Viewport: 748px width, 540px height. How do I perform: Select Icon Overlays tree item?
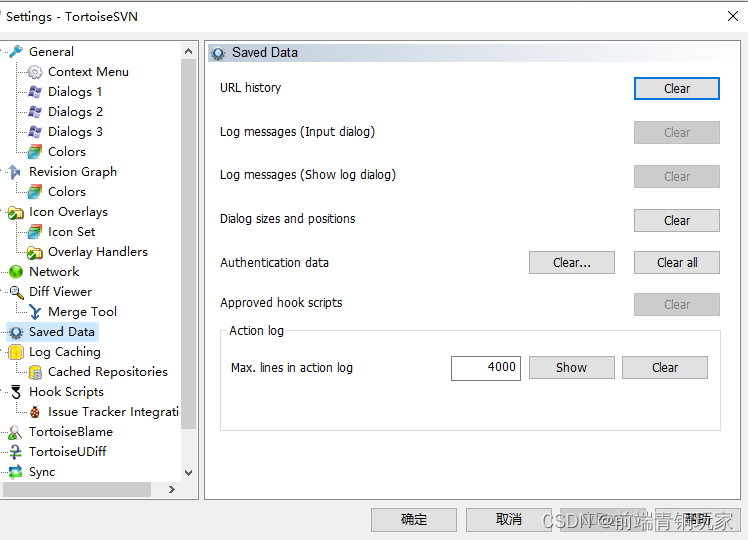coord(68,212)
